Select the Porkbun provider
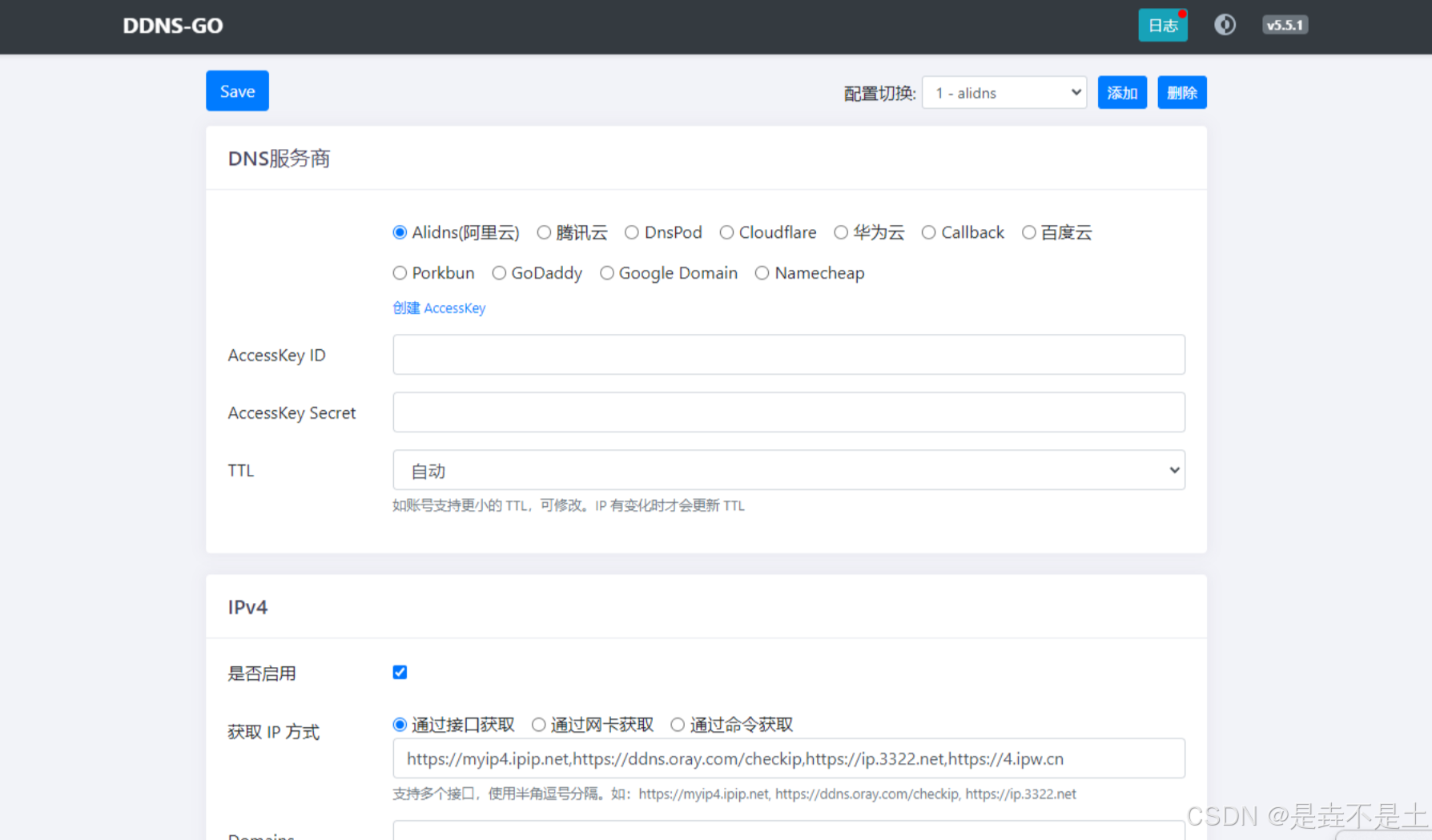 coord(400,273)
